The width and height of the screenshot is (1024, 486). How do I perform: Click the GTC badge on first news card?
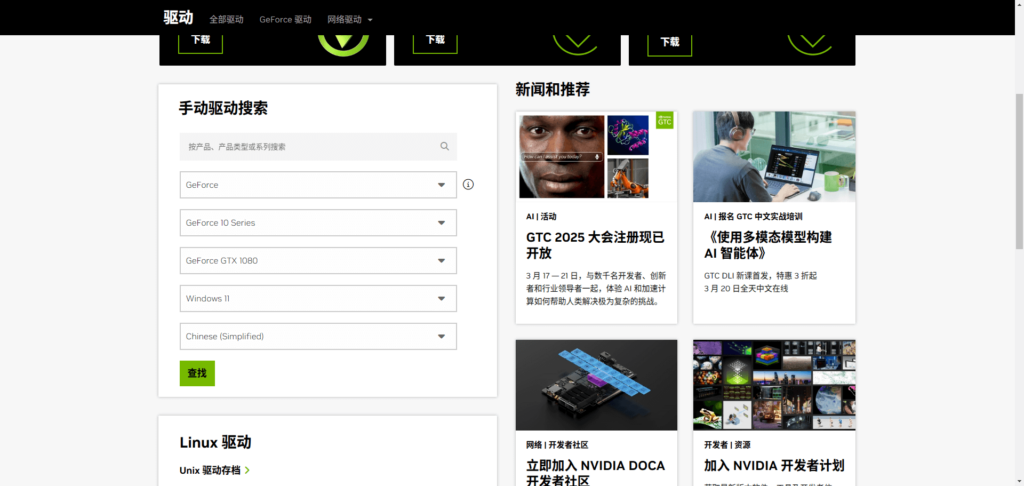pyautogui.click(x=664, y=120)
